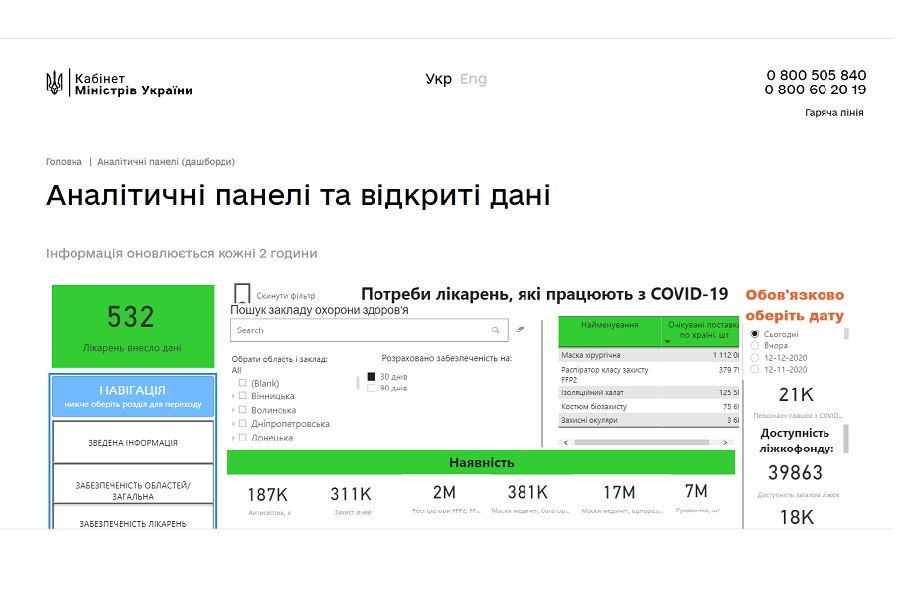Screen dimensions: 900x600
Task: Click the 17M Маски медичні одноразові value
Action: point(619,492)
